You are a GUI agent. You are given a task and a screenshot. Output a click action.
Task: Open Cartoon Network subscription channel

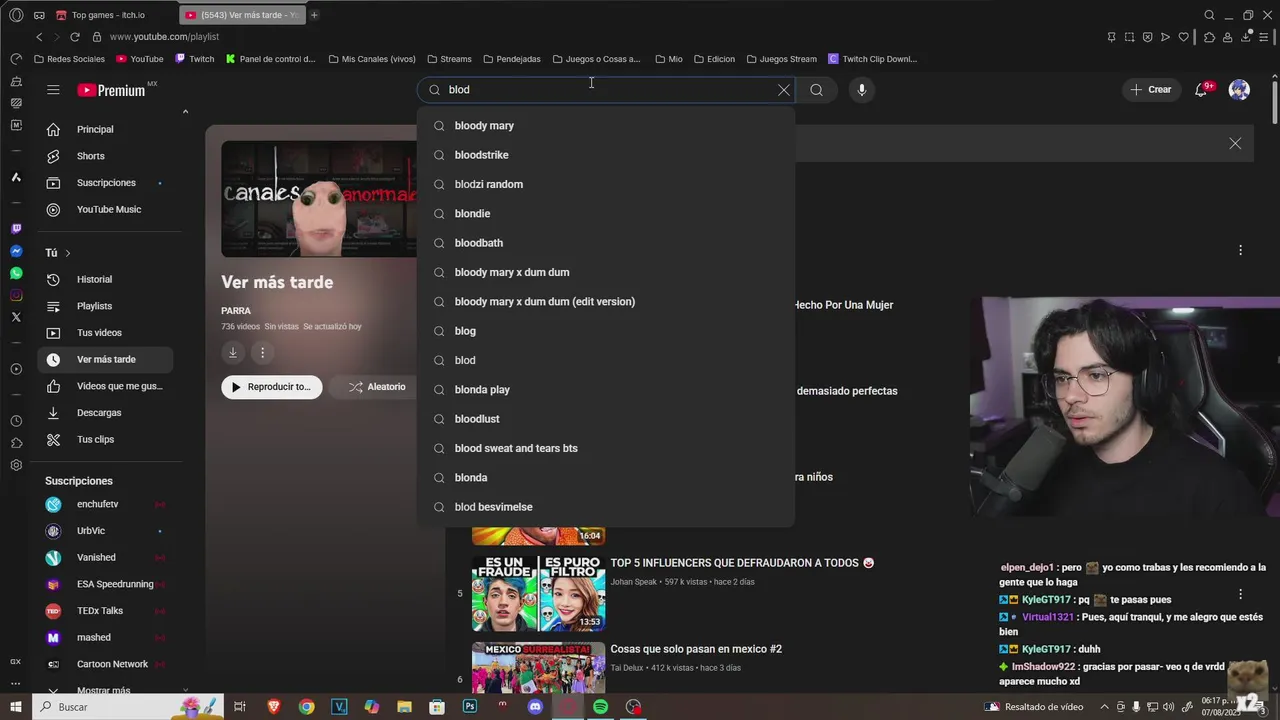105,664
